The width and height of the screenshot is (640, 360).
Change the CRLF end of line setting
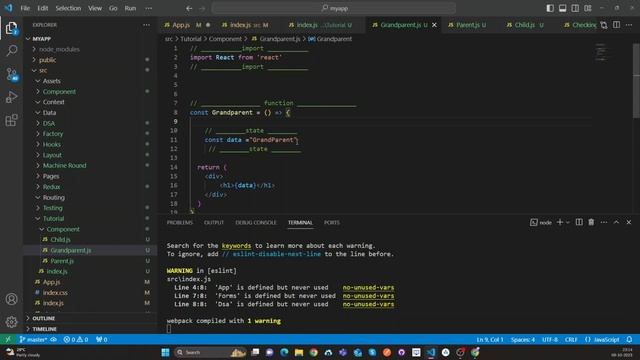coord(571,340)
